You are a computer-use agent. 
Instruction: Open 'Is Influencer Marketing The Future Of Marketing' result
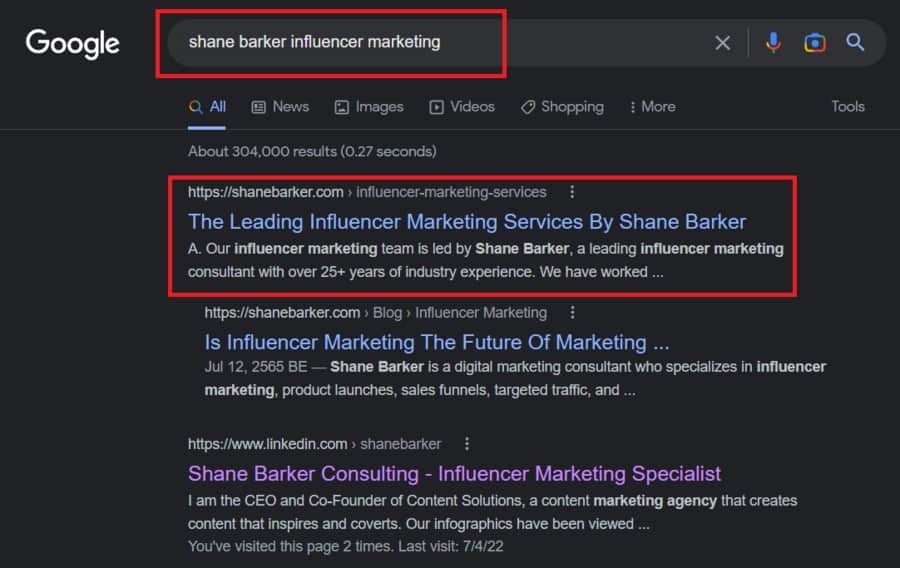[437, 342]
